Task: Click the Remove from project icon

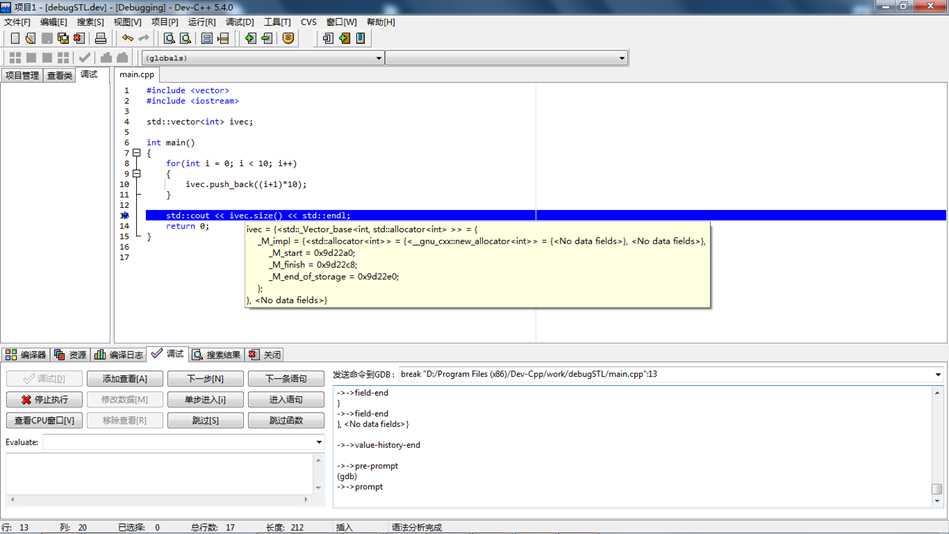Action: (361, 38)
